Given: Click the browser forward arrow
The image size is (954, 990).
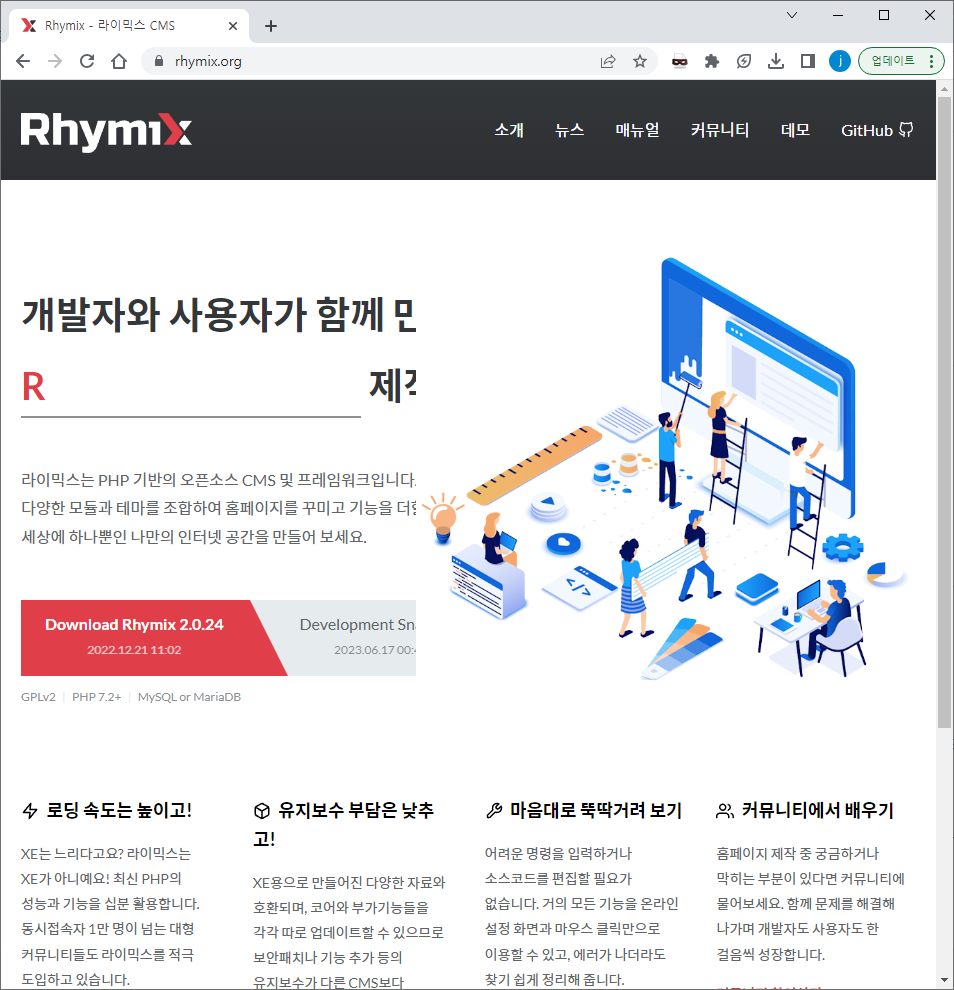Looking at the screenshot, I should click(56, 61).
